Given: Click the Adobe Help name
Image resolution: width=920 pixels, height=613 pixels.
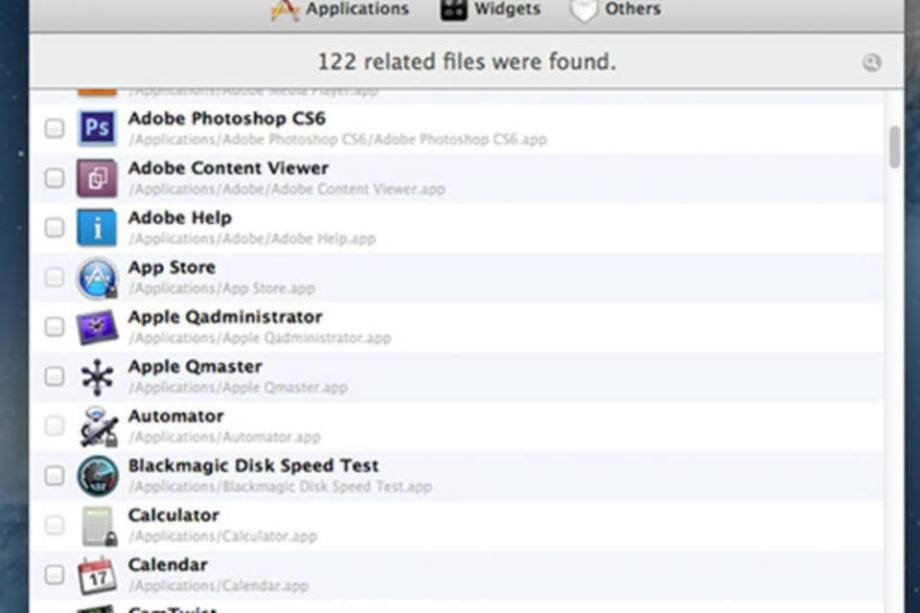Looking at the screenshot, I should [180, 218].
